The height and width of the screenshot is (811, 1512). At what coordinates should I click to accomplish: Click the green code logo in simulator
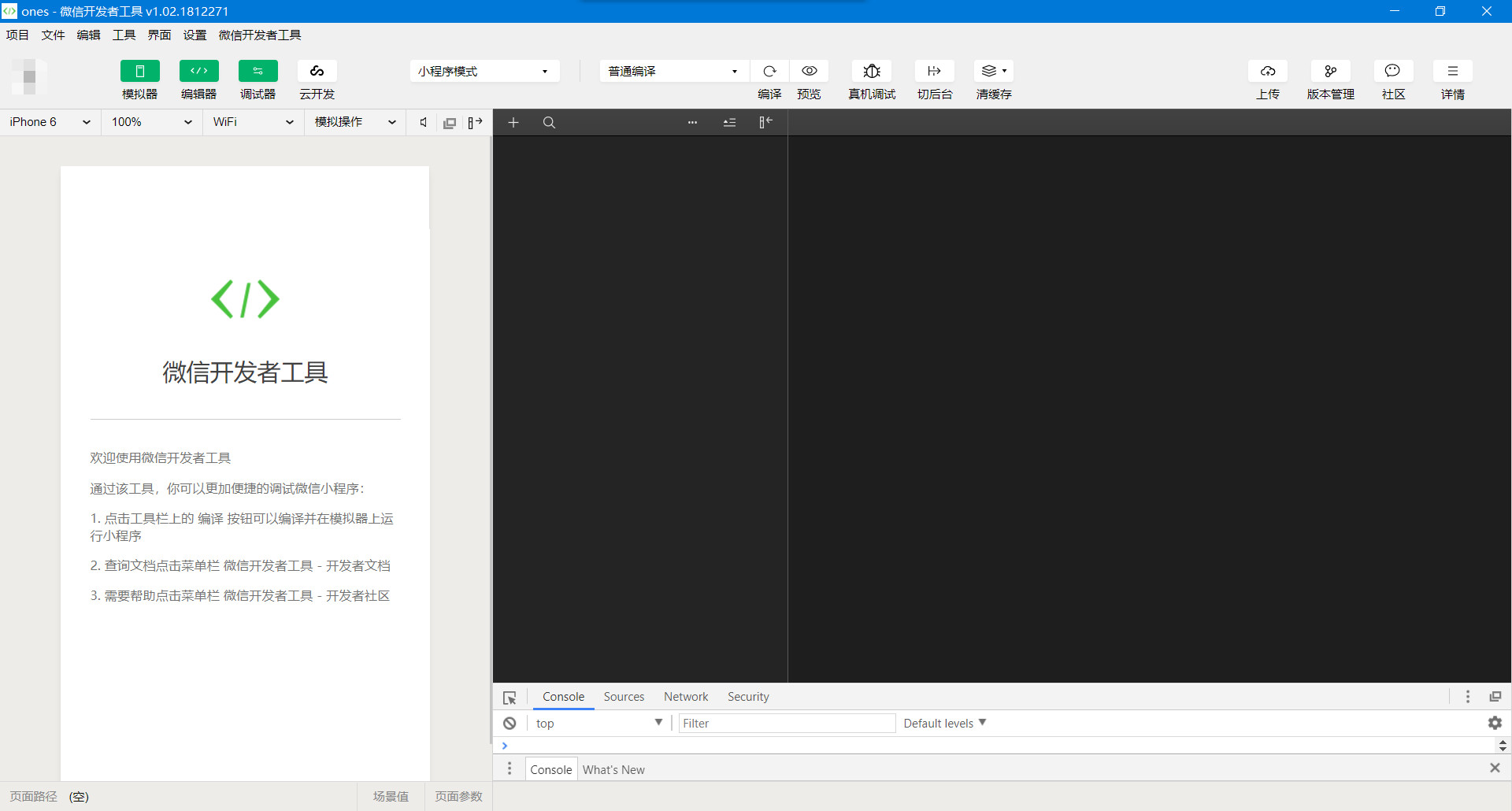245,299
